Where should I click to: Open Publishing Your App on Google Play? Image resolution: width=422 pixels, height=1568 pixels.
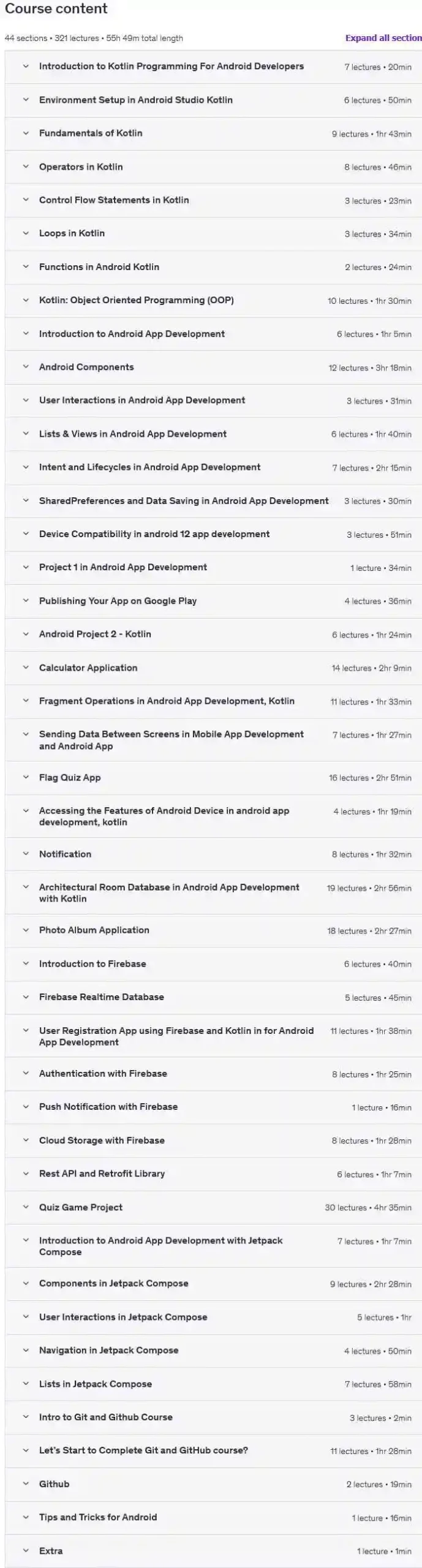coord(118,601)
